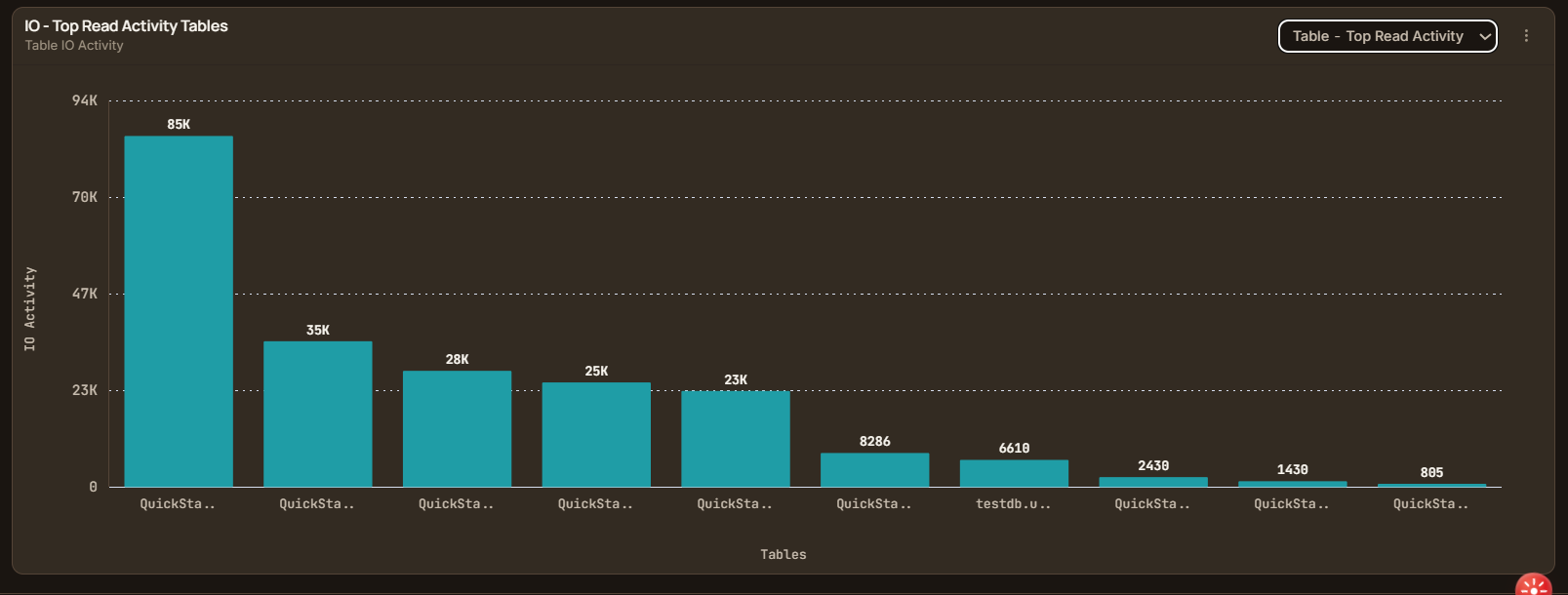Click the IO - Top Read Activity Tables title
Screen dimensions: 1568x595
126,26
